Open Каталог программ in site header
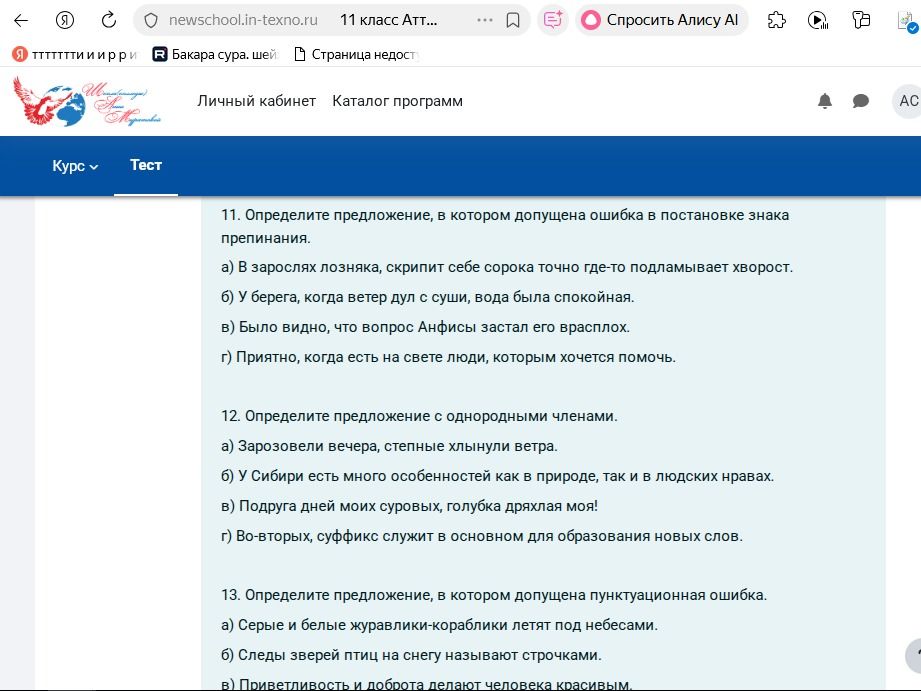 point(398,101)
